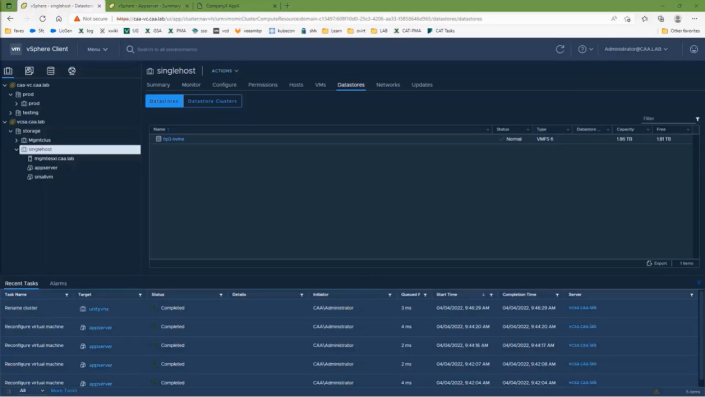The width and height of the screenshot is (705, 397).
Task: Open the ACTIONS dropdown for singlehost
Action: tap(225, 71)
